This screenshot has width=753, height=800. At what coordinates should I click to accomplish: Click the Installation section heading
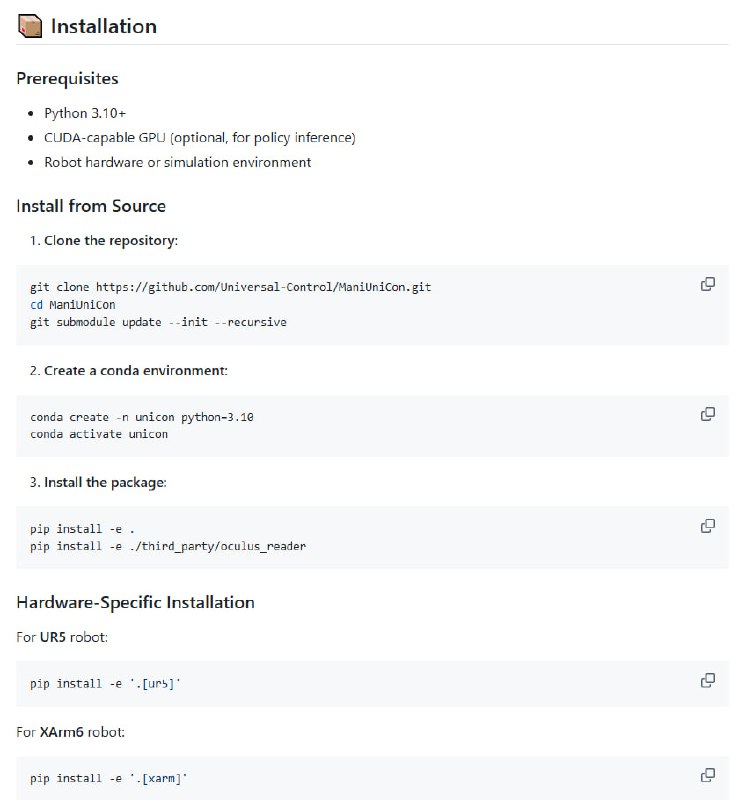[x=104, y=26]
